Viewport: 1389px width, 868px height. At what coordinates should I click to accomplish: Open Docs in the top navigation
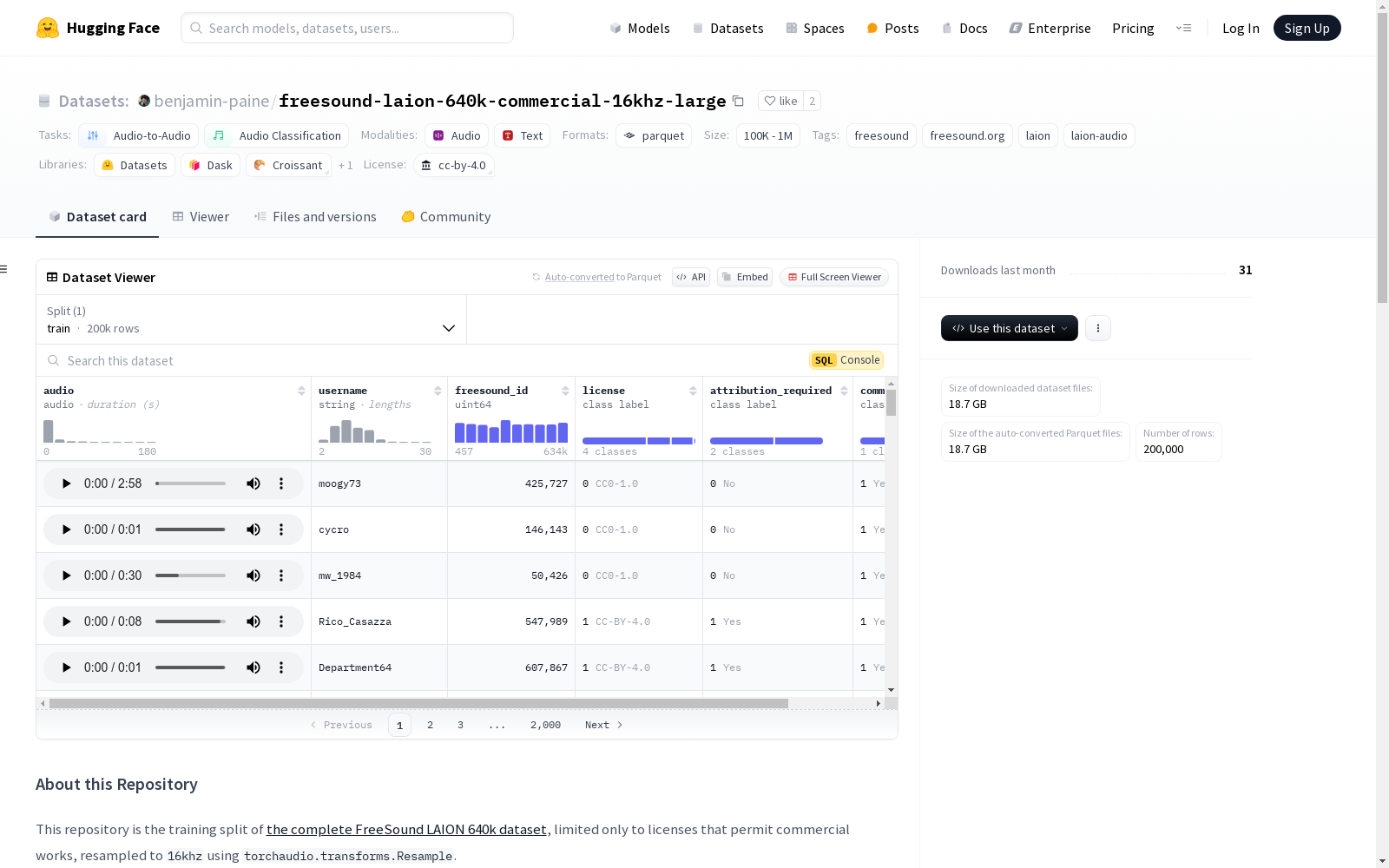(x=964, y=28)
